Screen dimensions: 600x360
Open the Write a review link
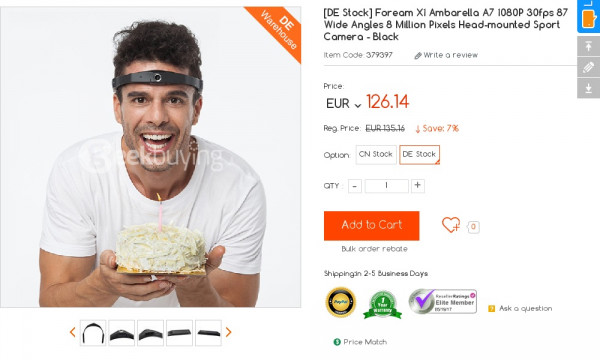pyautogui.click(x=446, y=55)
